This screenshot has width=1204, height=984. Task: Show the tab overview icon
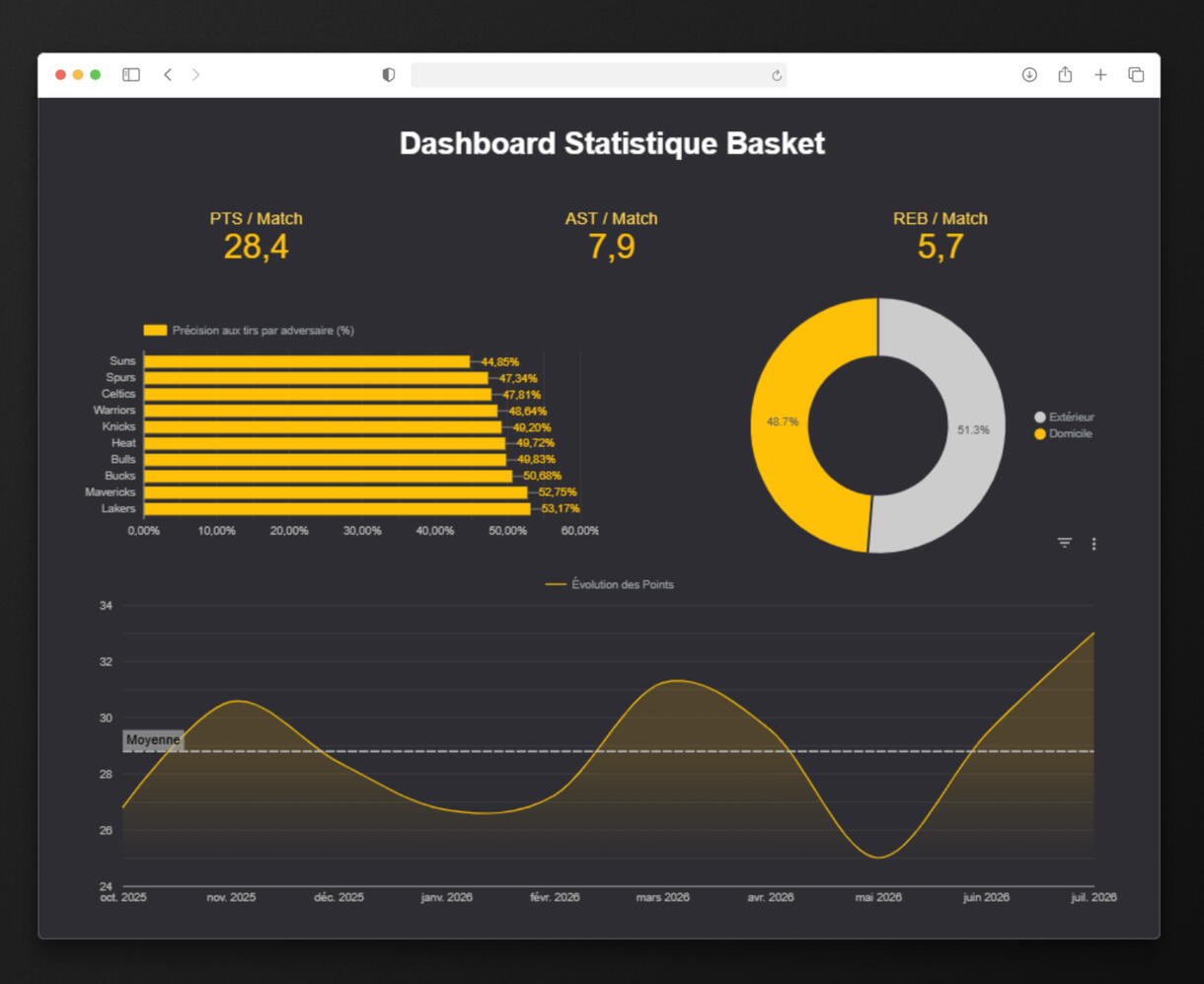[x=1136, y=75]
